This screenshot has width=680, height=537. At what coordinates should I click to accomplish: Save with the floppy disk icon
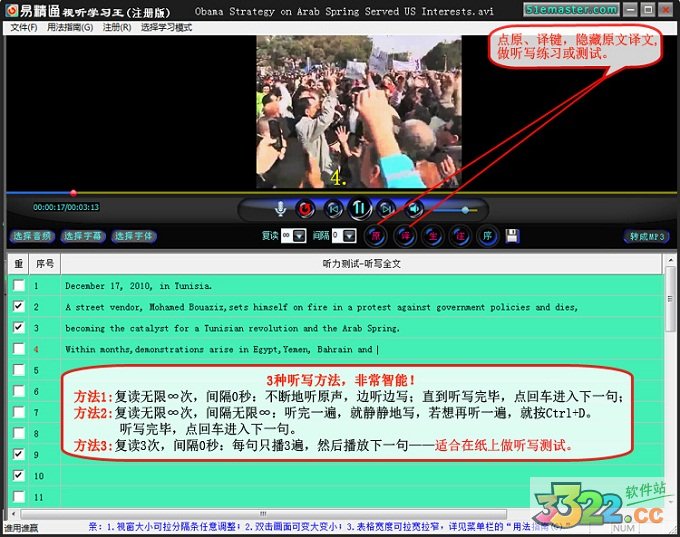(512, 236)
